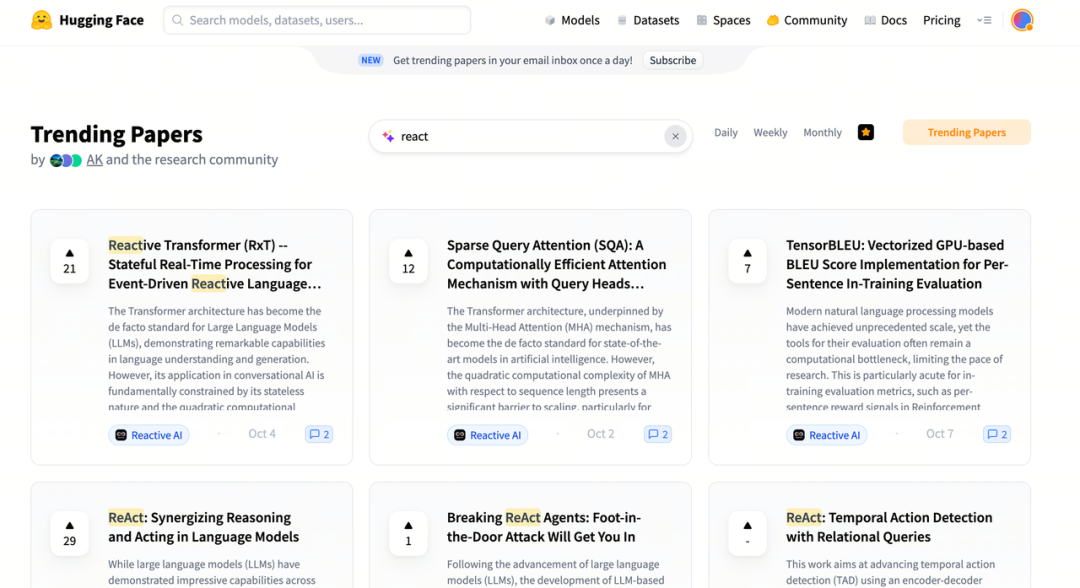Image resolution: width=1080 pixels, height=588 pixels.
Task: Clear the react search with X icon
Action: coord(675,137)
